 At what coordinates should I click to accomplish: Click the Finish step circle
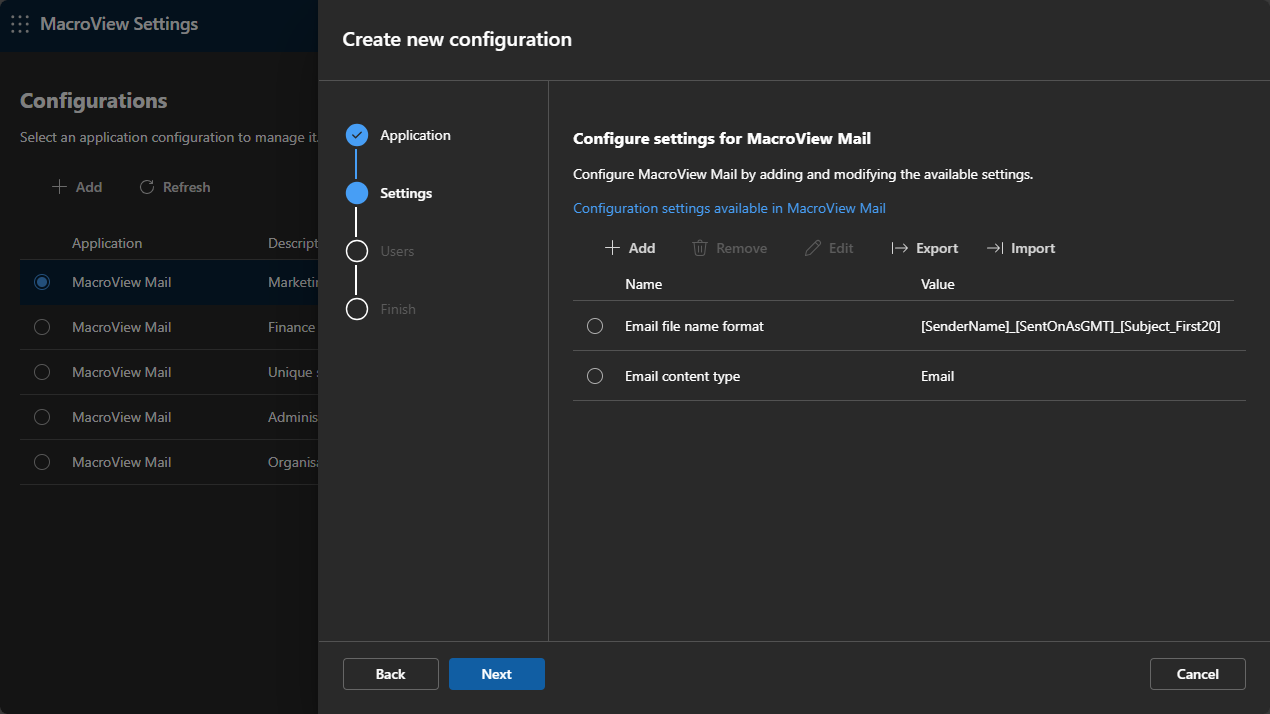[x=357, y=309]
